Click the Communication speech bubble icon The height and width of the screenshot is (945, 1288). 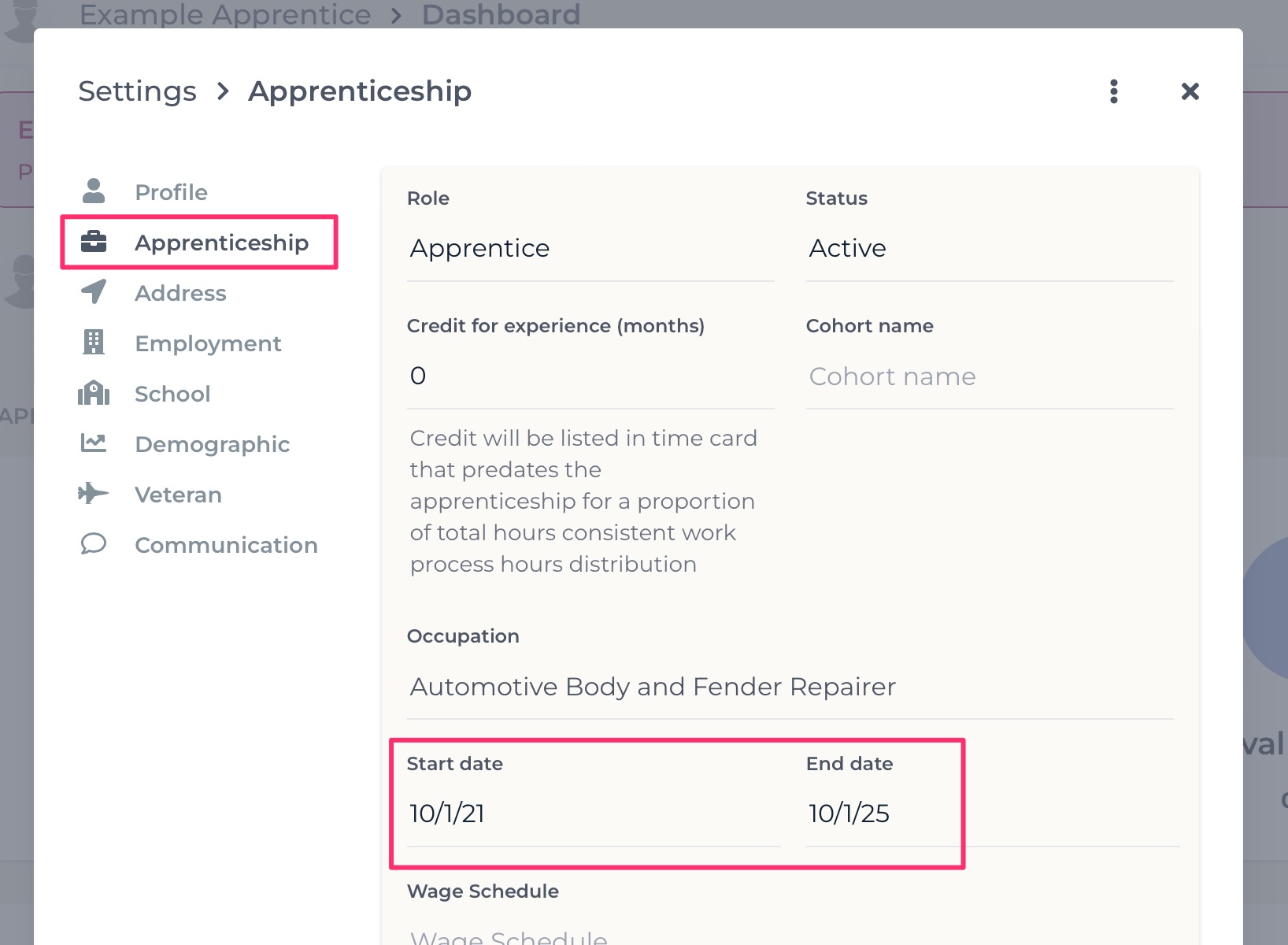94,544
